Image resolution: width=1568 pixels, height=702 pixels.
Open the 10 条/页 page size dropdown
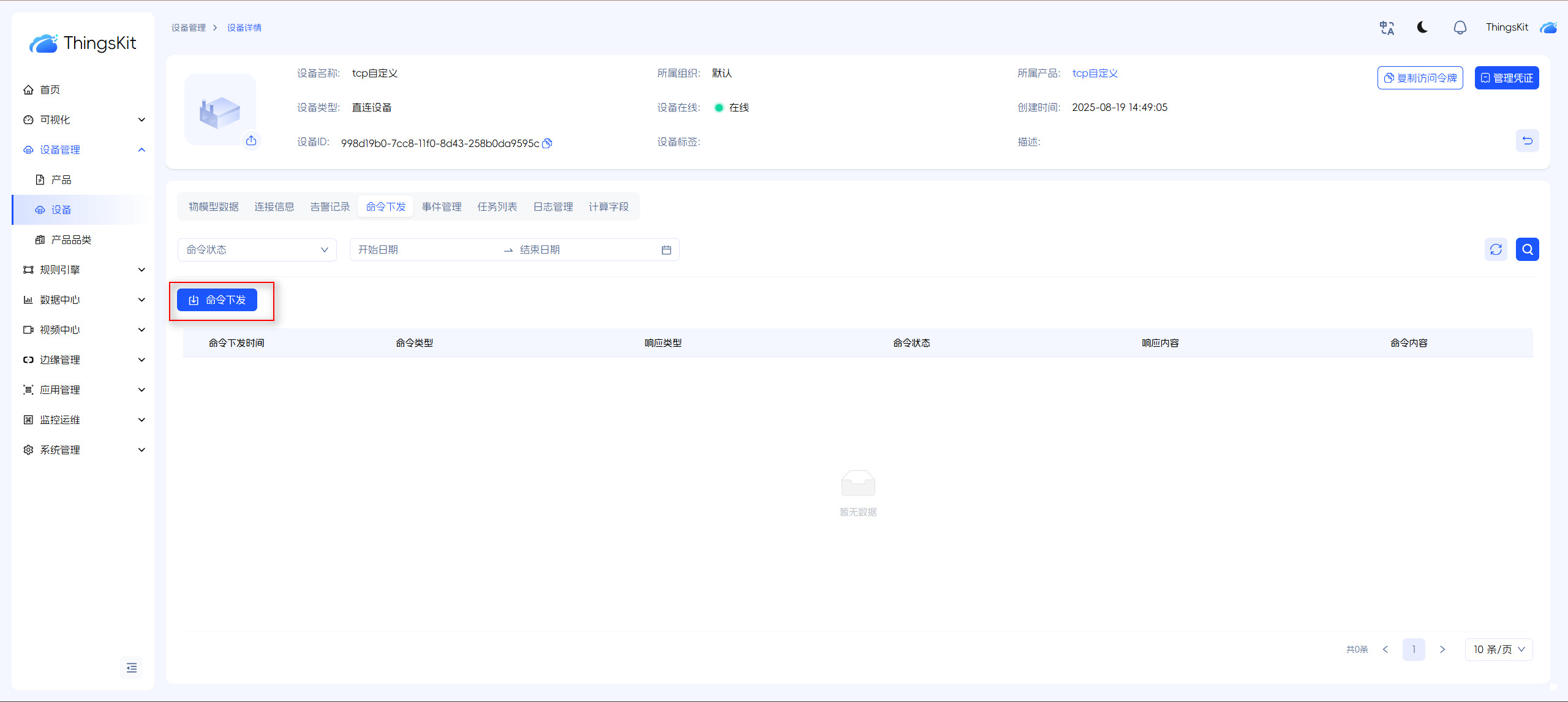point(1498,649)
